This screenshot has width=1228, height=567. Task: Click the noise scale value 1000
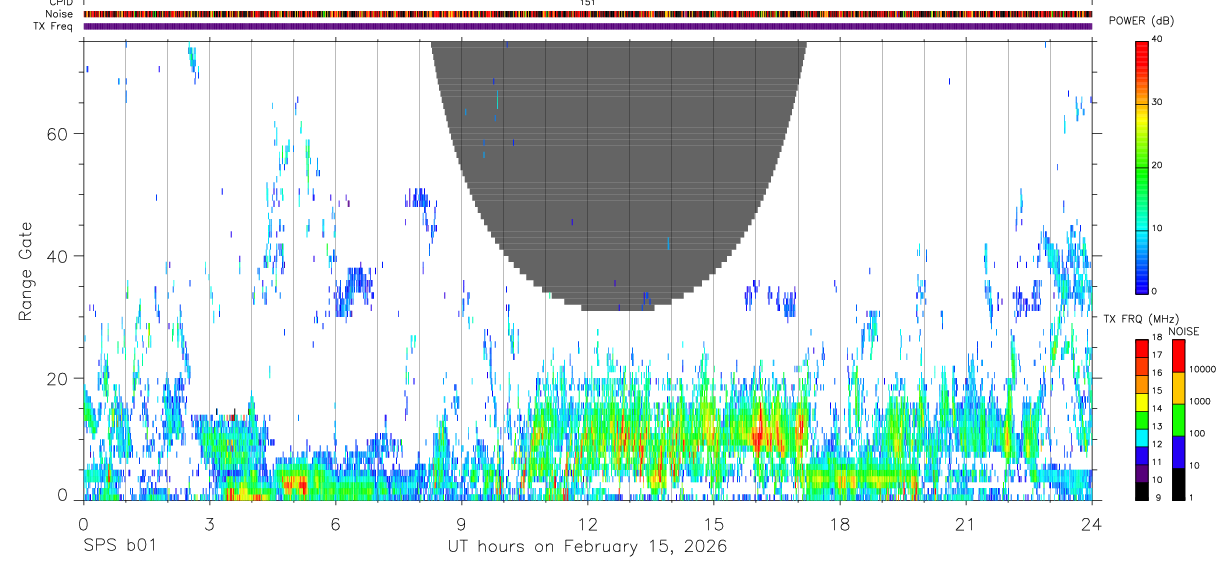1200,401
